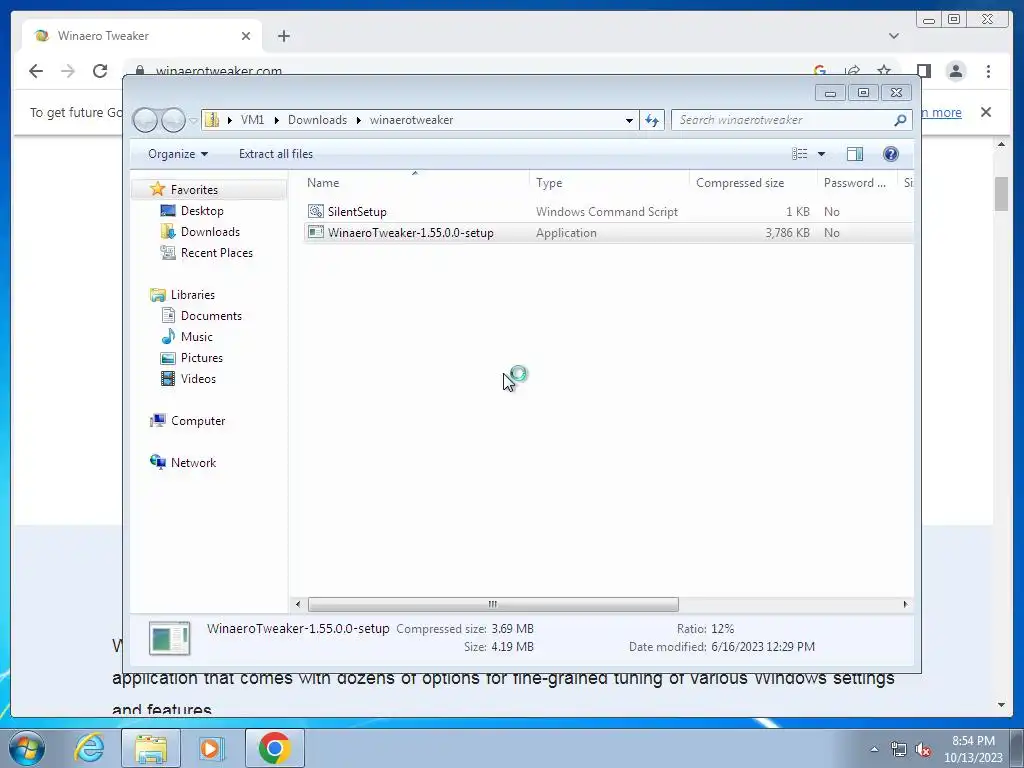Click VM1 in the address breadcrumb

click(252, 120)
